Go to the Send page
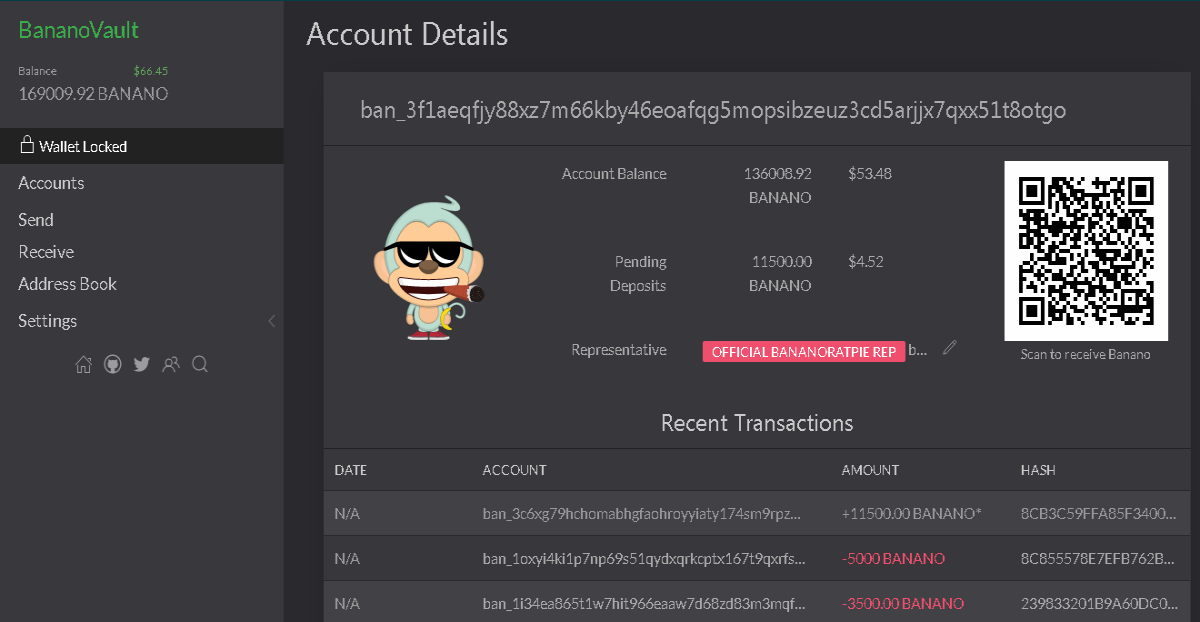Viewport: 1200px width, 622px height. (x=36, y=220)
